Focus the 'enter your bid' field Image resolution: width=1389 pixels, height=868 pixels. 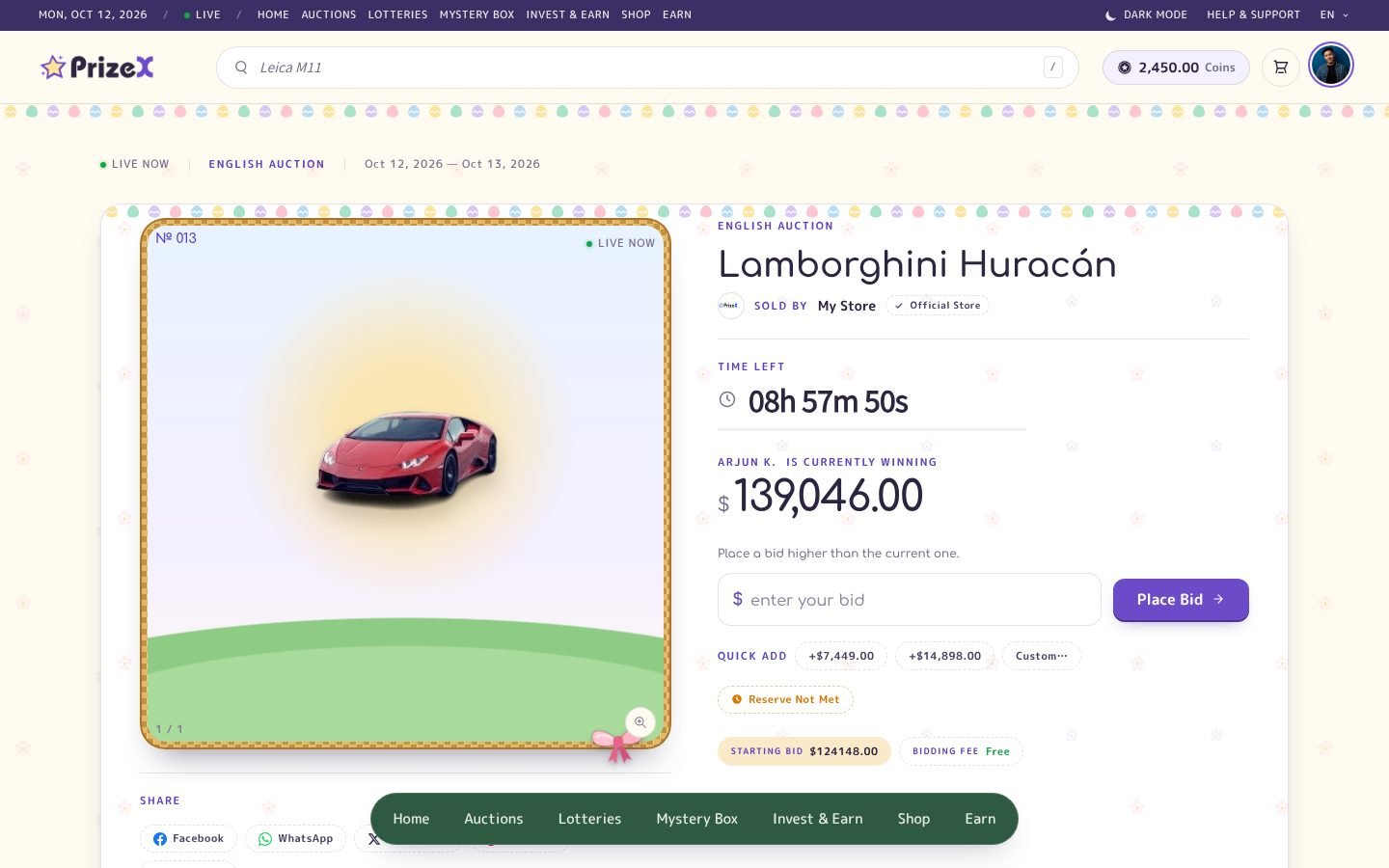(x=910, y=600)
